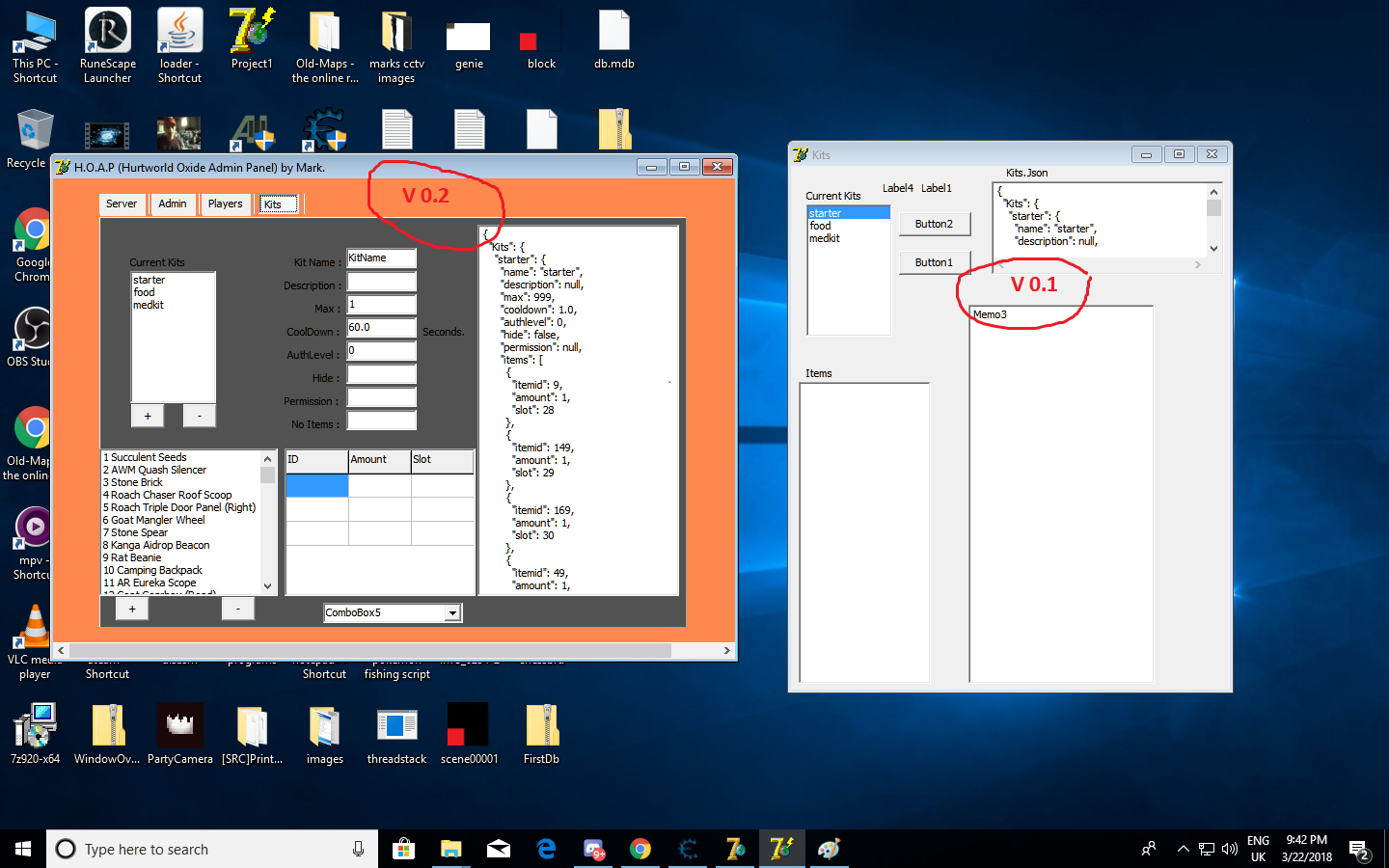
Task: Click the Type here to search box
Action: [x=212, y=849]
